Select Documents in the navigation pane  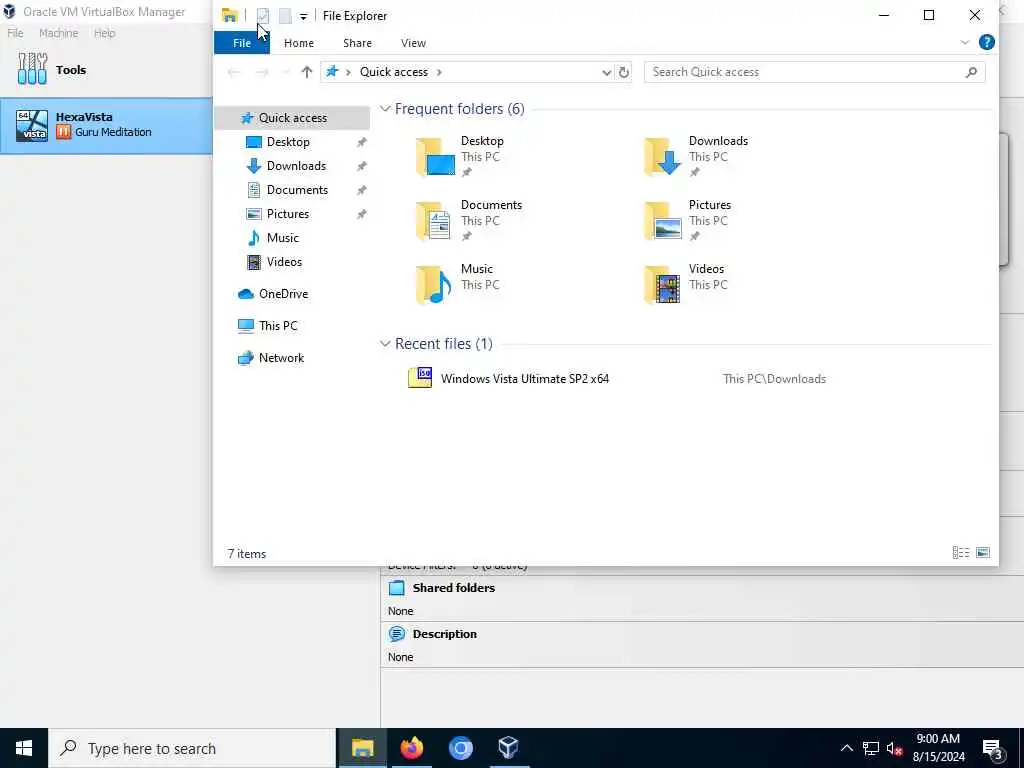click(297, 190)
